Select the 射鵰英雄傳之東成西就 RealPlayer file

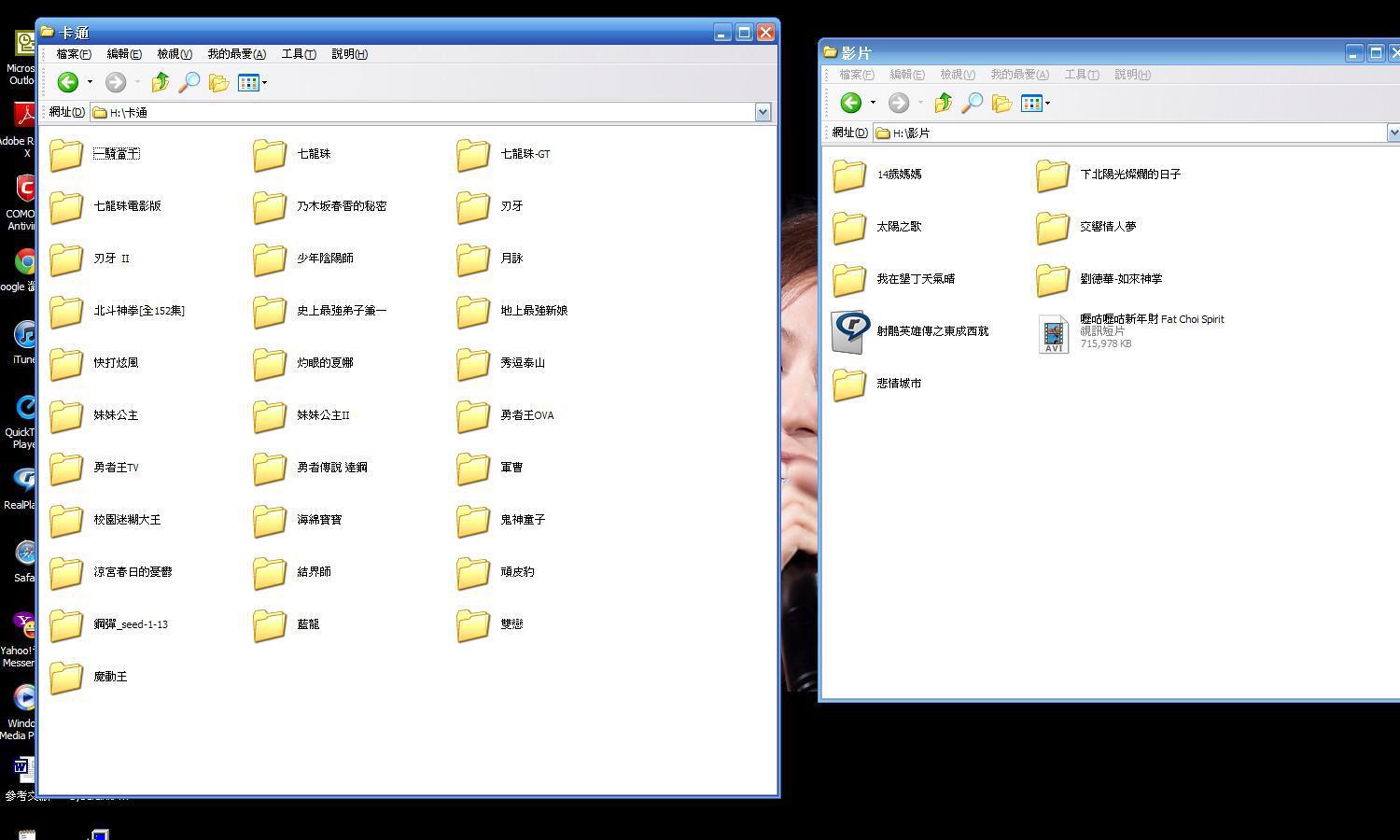tap(850, 331)
